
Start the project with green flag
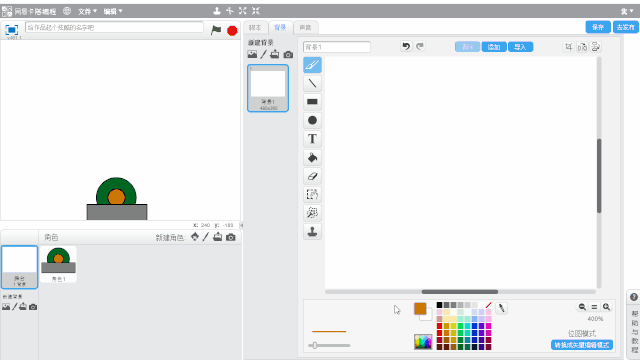tap(216, 30)
